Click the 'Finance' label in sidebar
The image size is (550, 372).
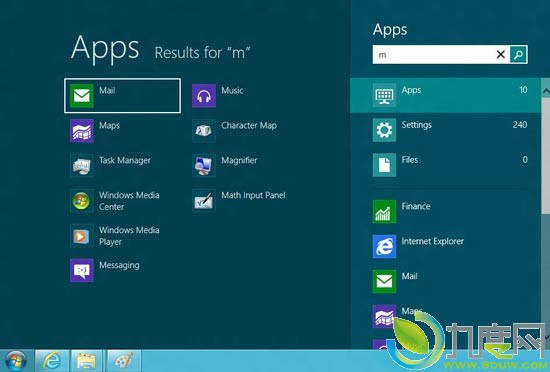click(x=416, y=206)
